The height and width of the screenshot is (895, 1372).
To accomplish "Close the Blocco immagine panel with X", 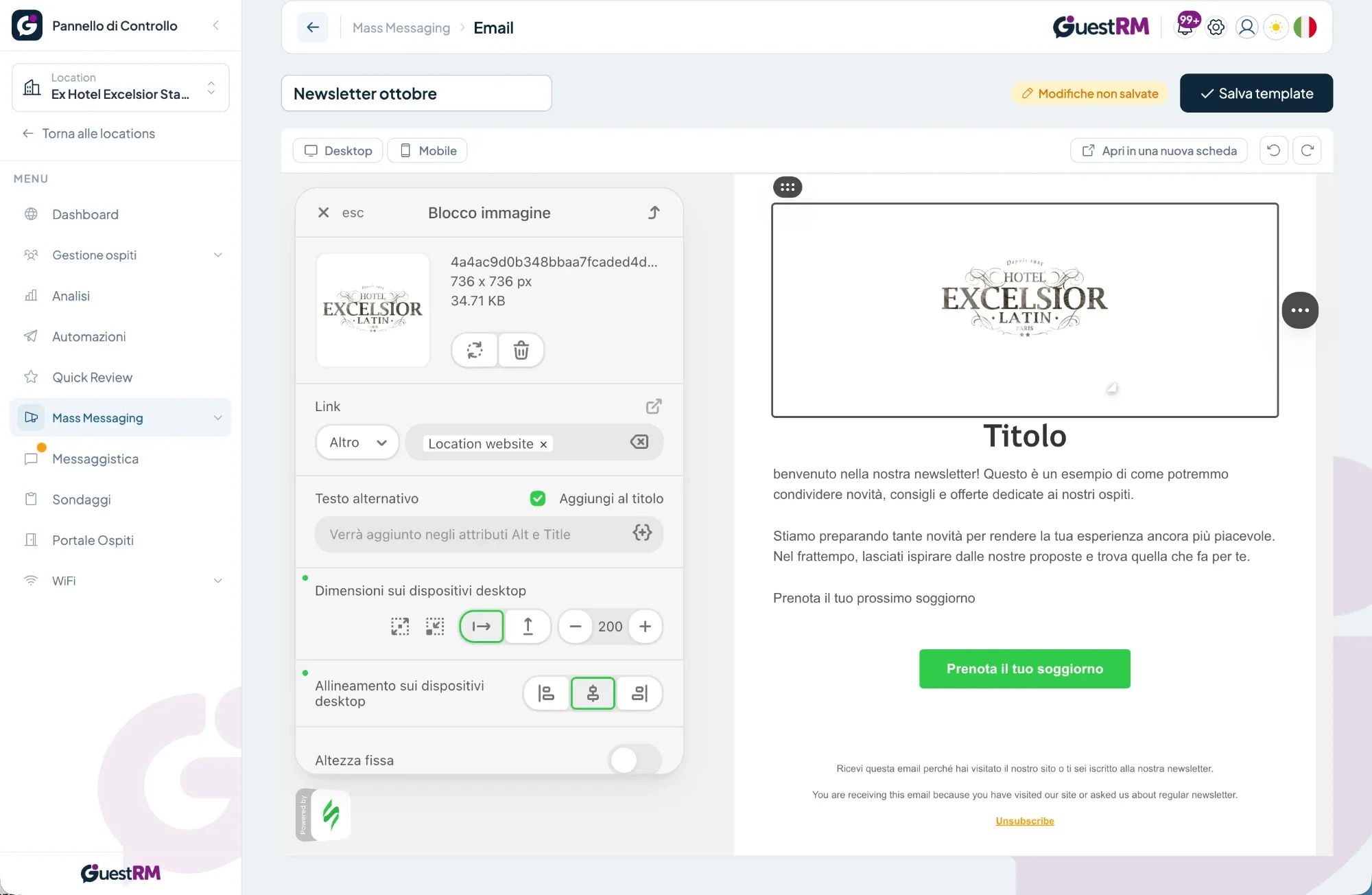I will pos(323,213).
